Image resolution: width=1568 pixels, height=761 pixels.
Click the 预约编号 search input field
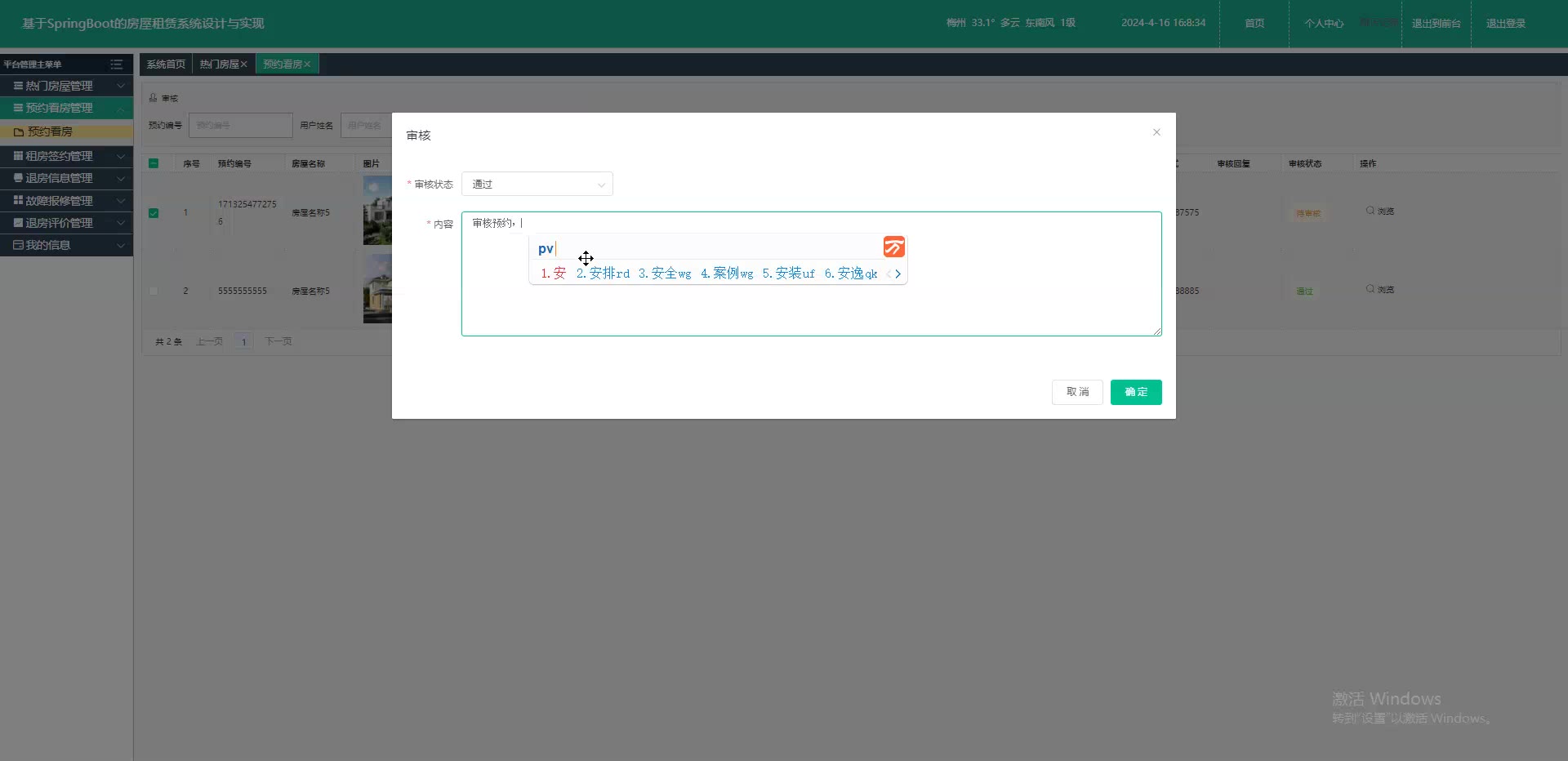point(240,125)
